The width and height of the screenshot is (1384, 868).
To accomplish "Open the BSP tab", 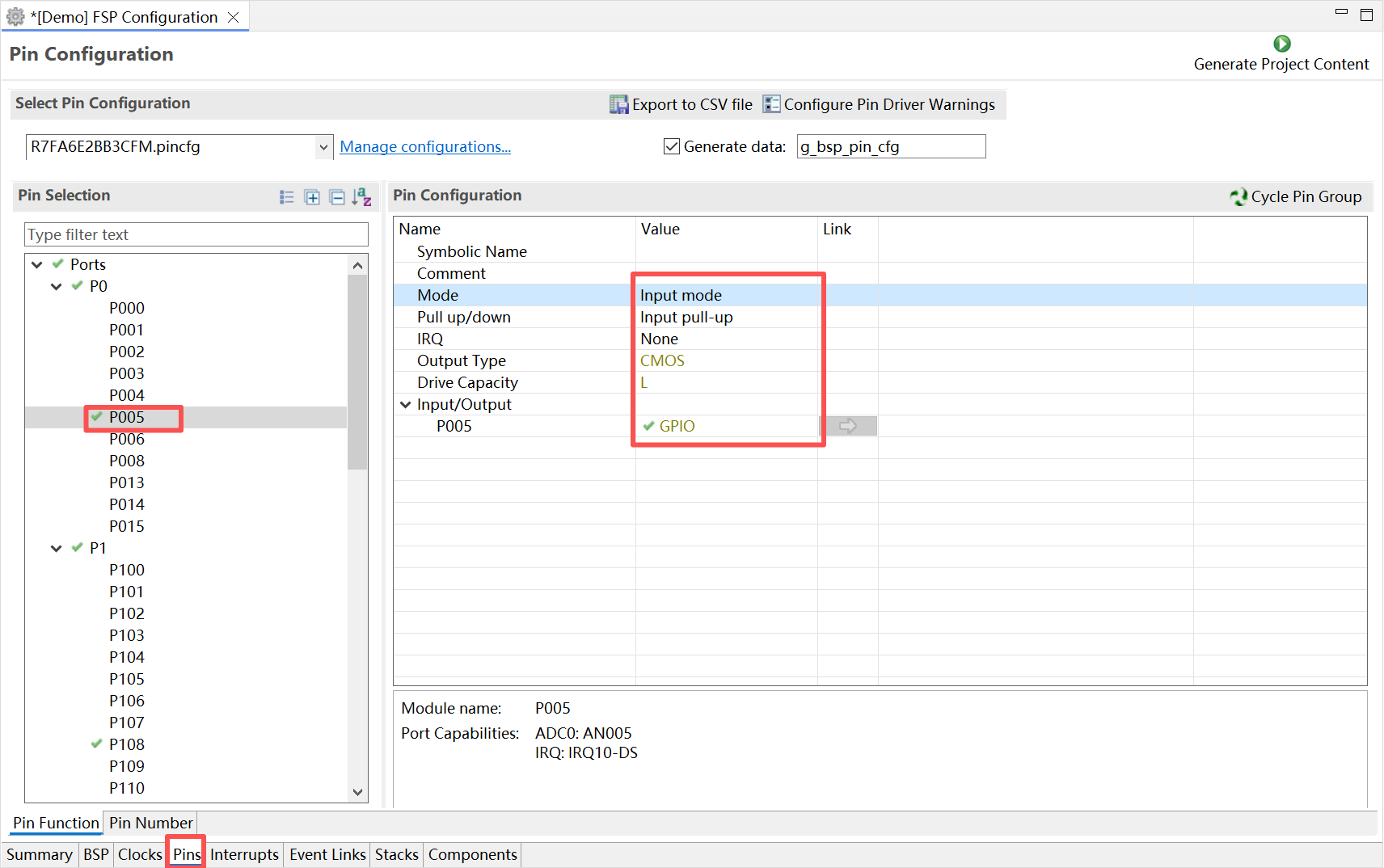I will (96, 854).
